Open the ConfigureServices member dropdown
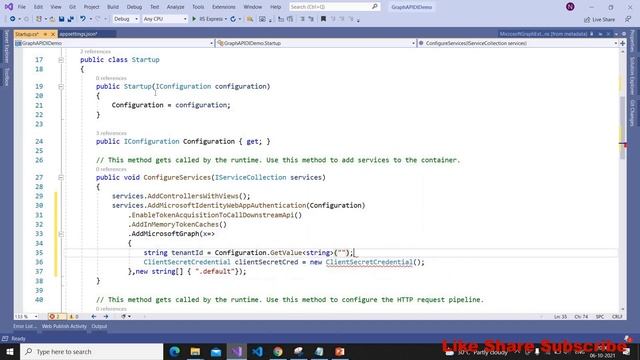Image resolution: width=640 pixels, height=360 pixels. [518, 43]
